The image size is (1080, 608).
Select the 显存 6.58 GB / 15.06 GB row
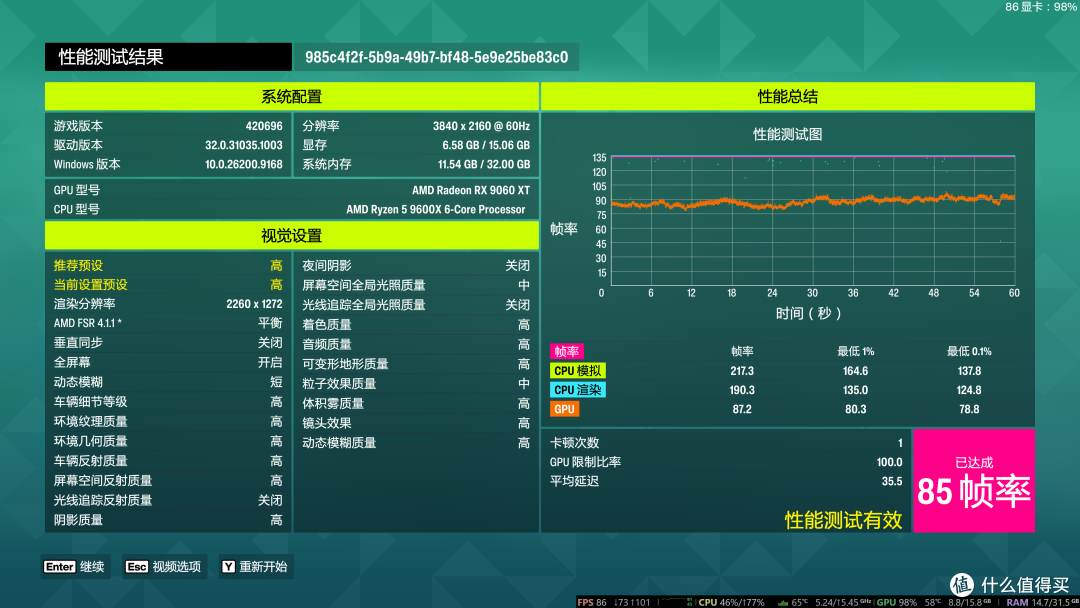click(416, 145)
